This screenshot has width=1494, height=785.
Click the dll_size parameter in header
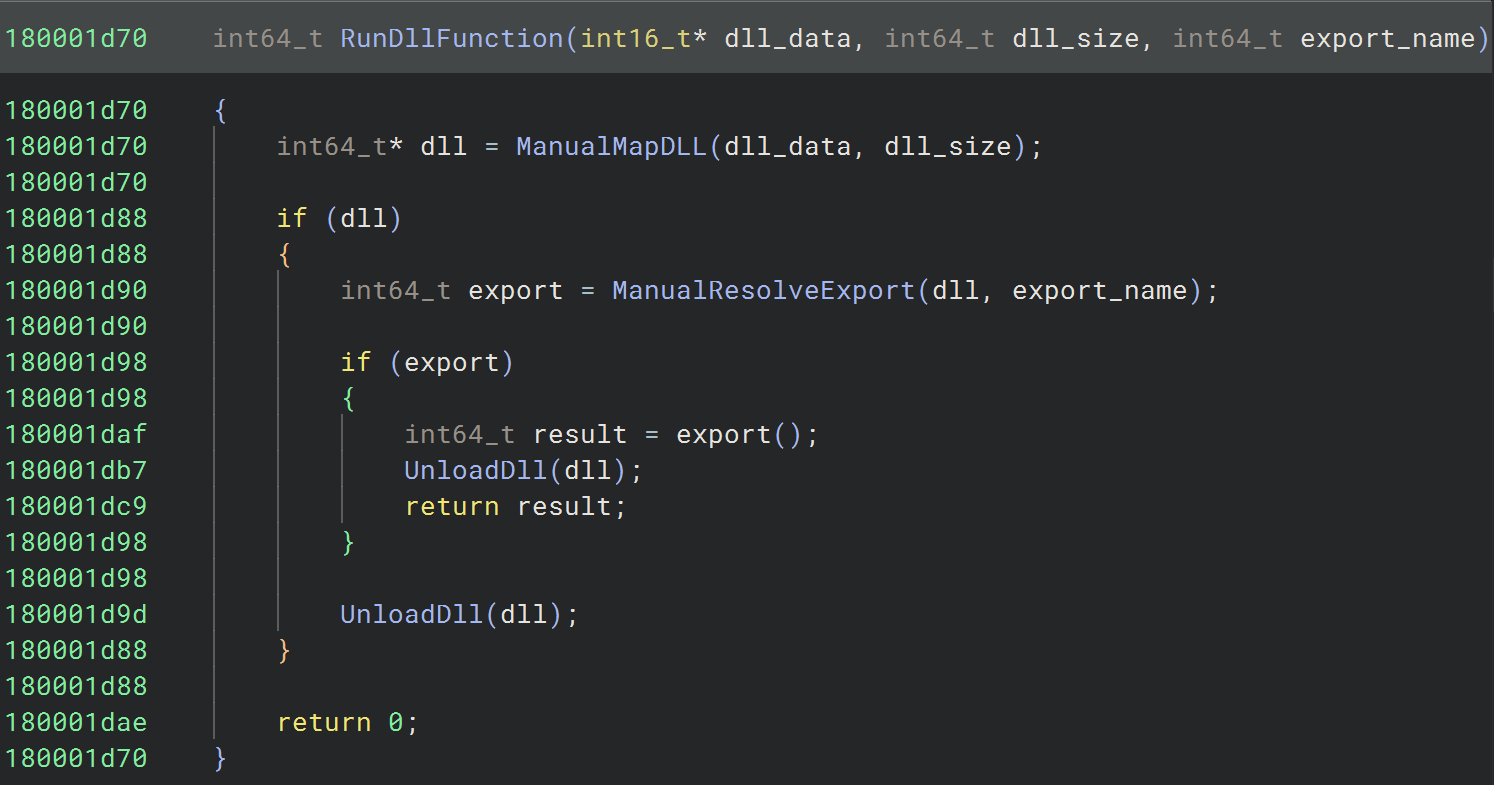pos(1076,39)
